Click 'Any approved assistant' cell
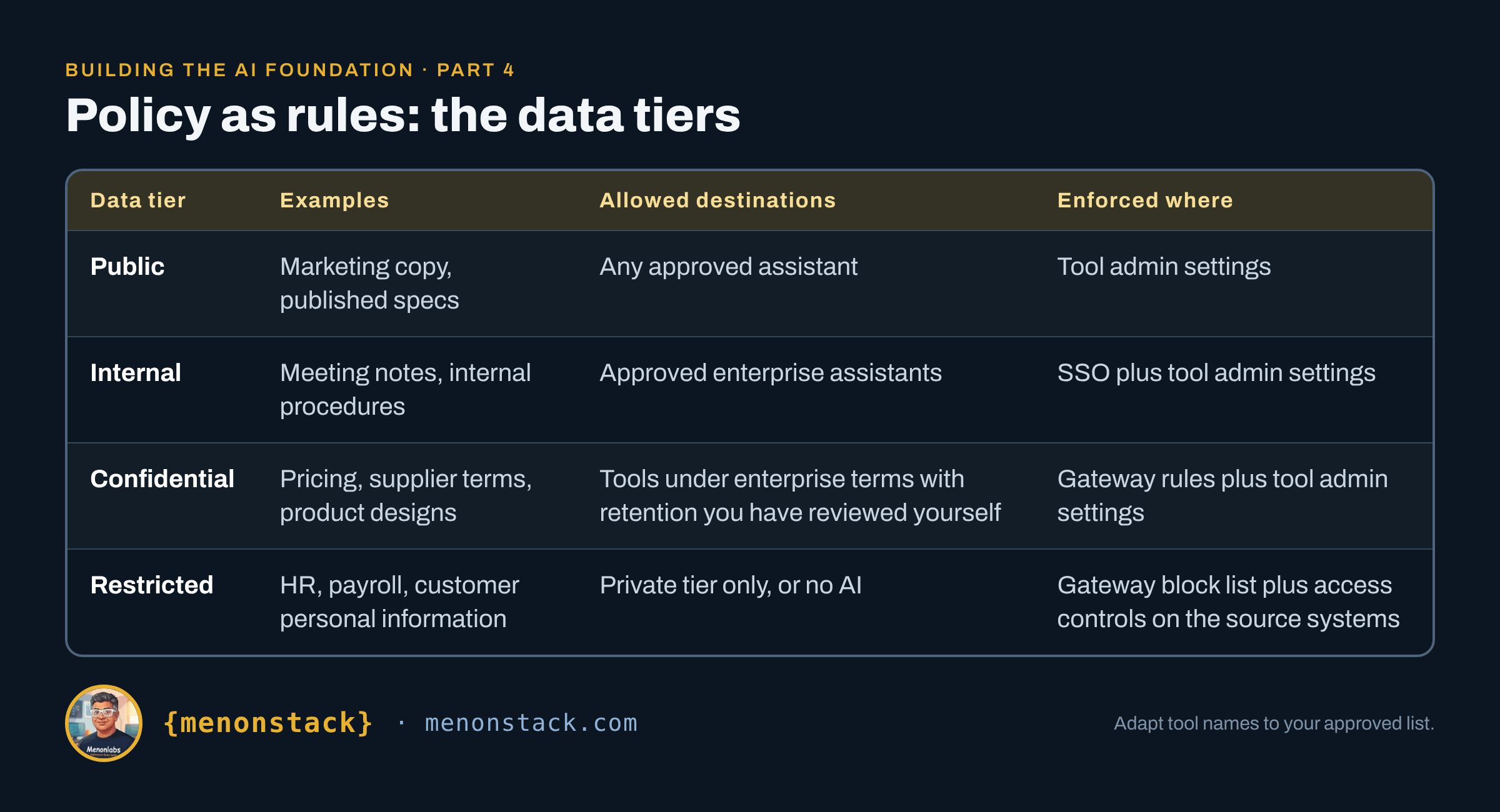The width and height of the screenshot is (1500, 812). pyautogui.click(x=729, y=267)
